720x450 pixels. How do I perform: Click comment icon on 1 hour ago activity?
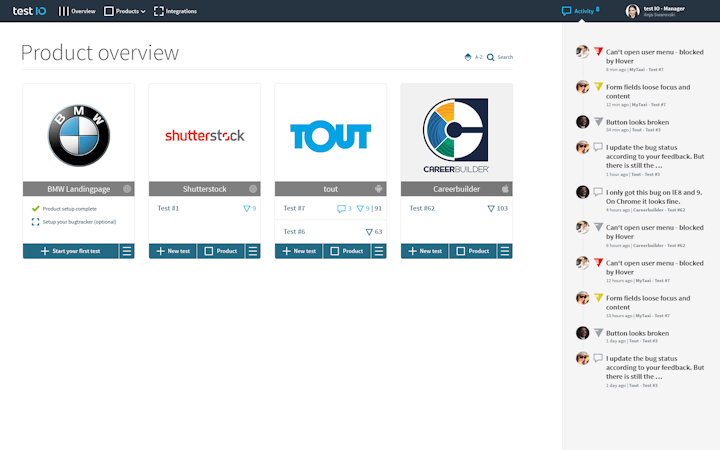[x=598, y=147]
